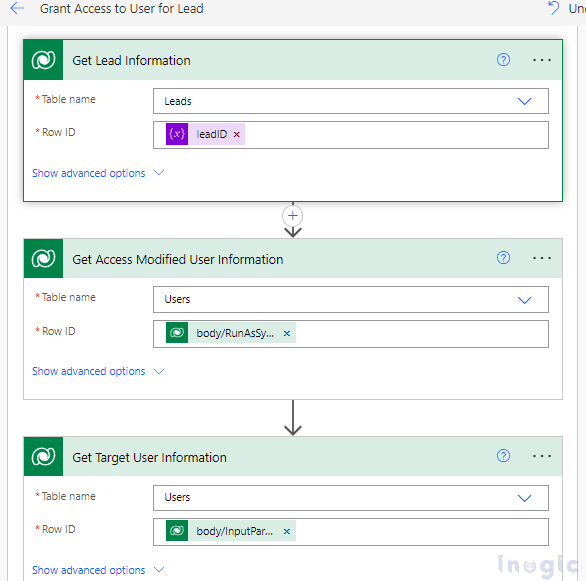Image resolution: width=586 pixels, height=581 pixels.
Task: Click the Row ID field in Get Lead Information
Action: coord(351,135)
